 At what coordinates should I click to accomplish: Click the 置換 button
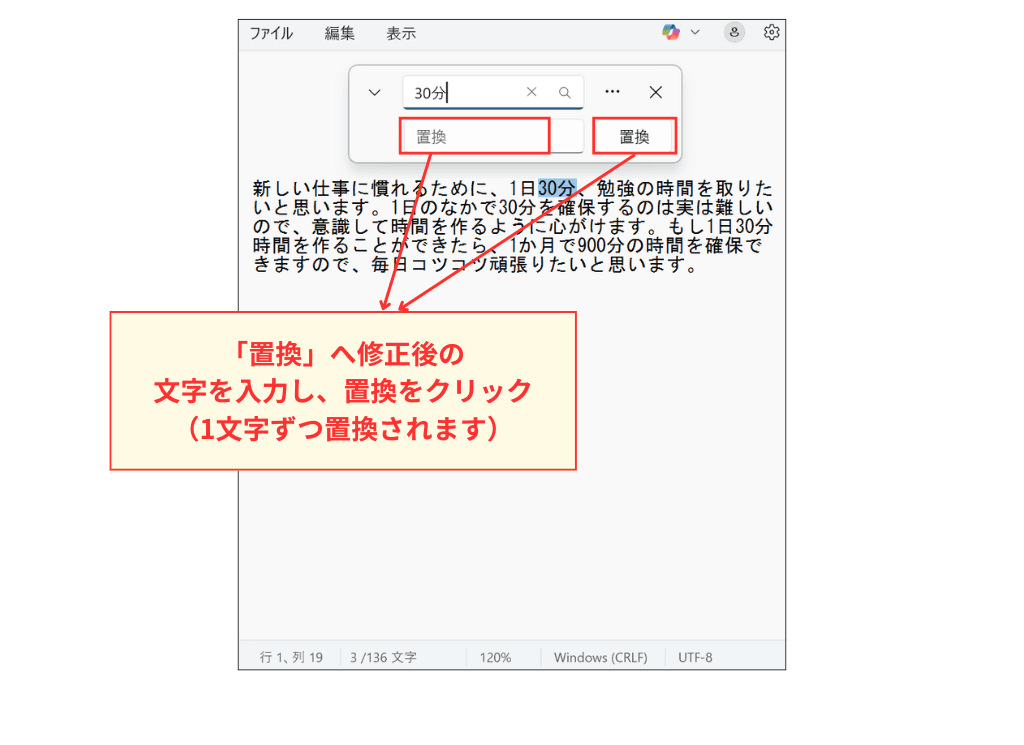pos(634,137)
